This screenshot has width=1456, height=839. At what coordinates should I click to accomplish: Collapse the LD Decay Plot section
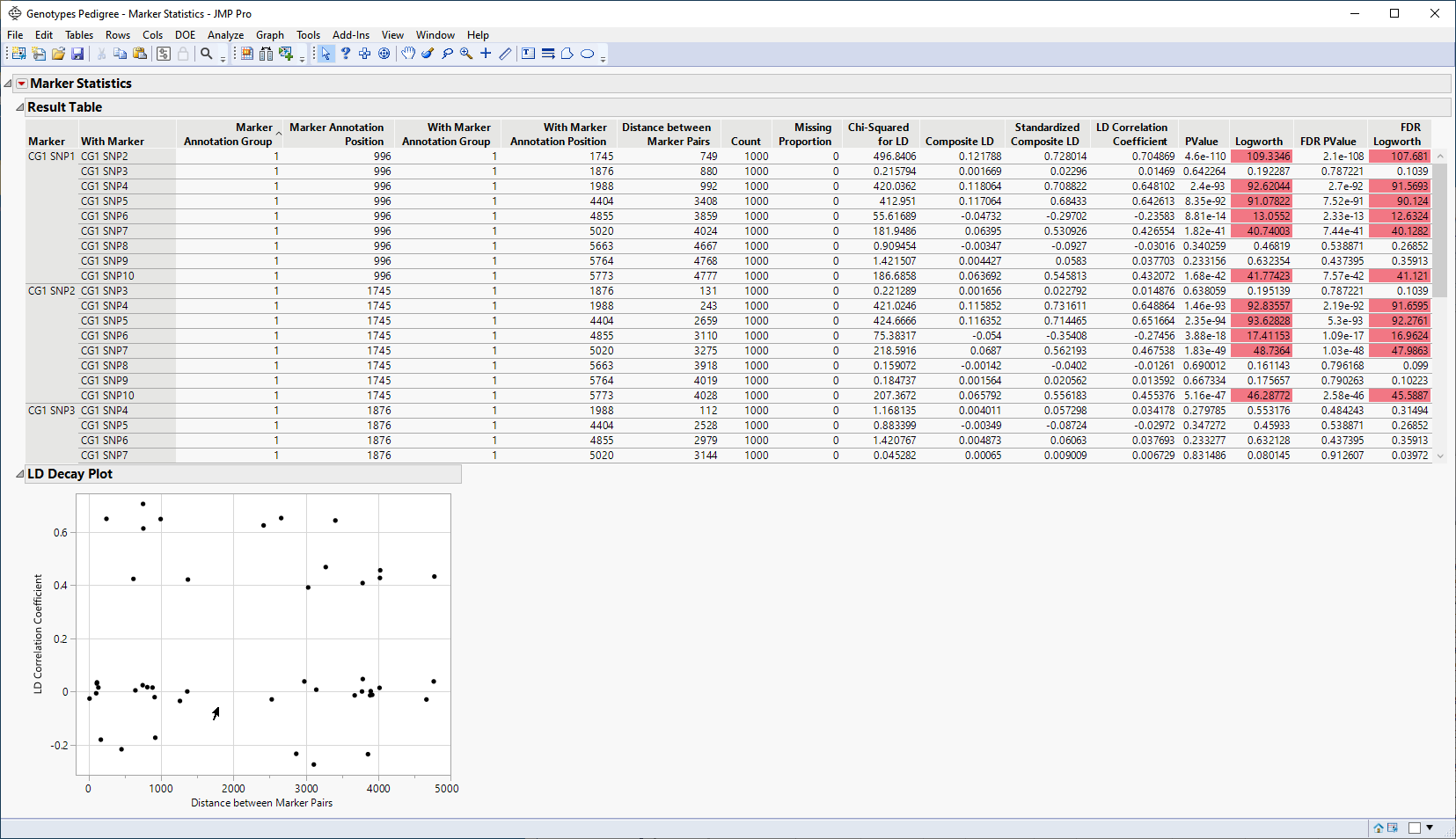coord(19,473)
